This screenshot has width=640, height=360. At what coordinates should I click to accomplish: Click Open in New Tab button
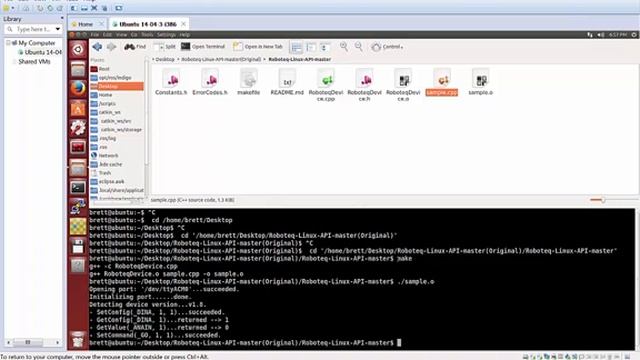point(258,47)
